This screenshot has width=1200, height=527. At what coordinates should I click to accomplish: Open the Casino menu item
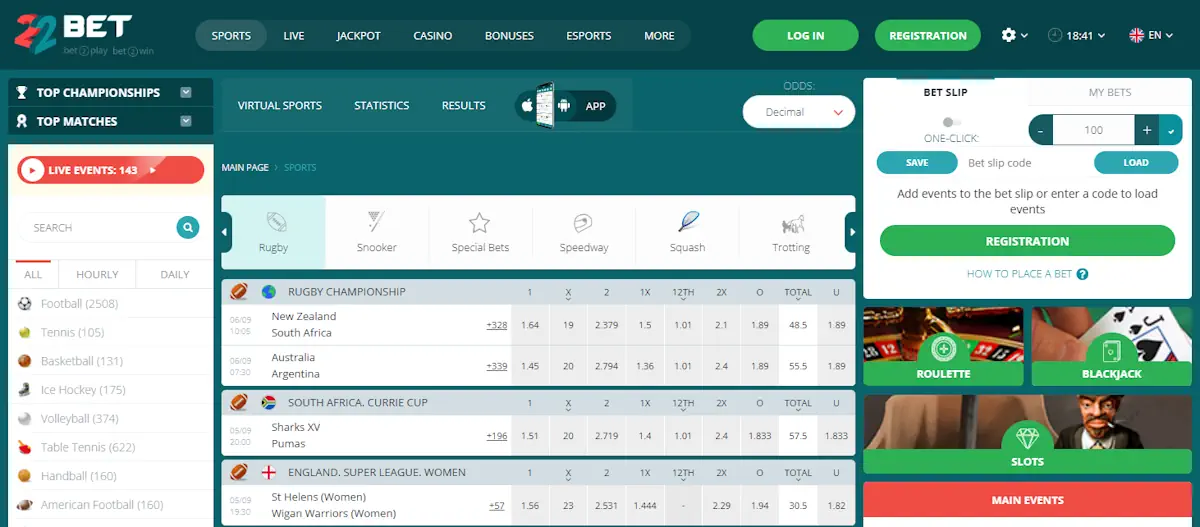coord(433,36)
